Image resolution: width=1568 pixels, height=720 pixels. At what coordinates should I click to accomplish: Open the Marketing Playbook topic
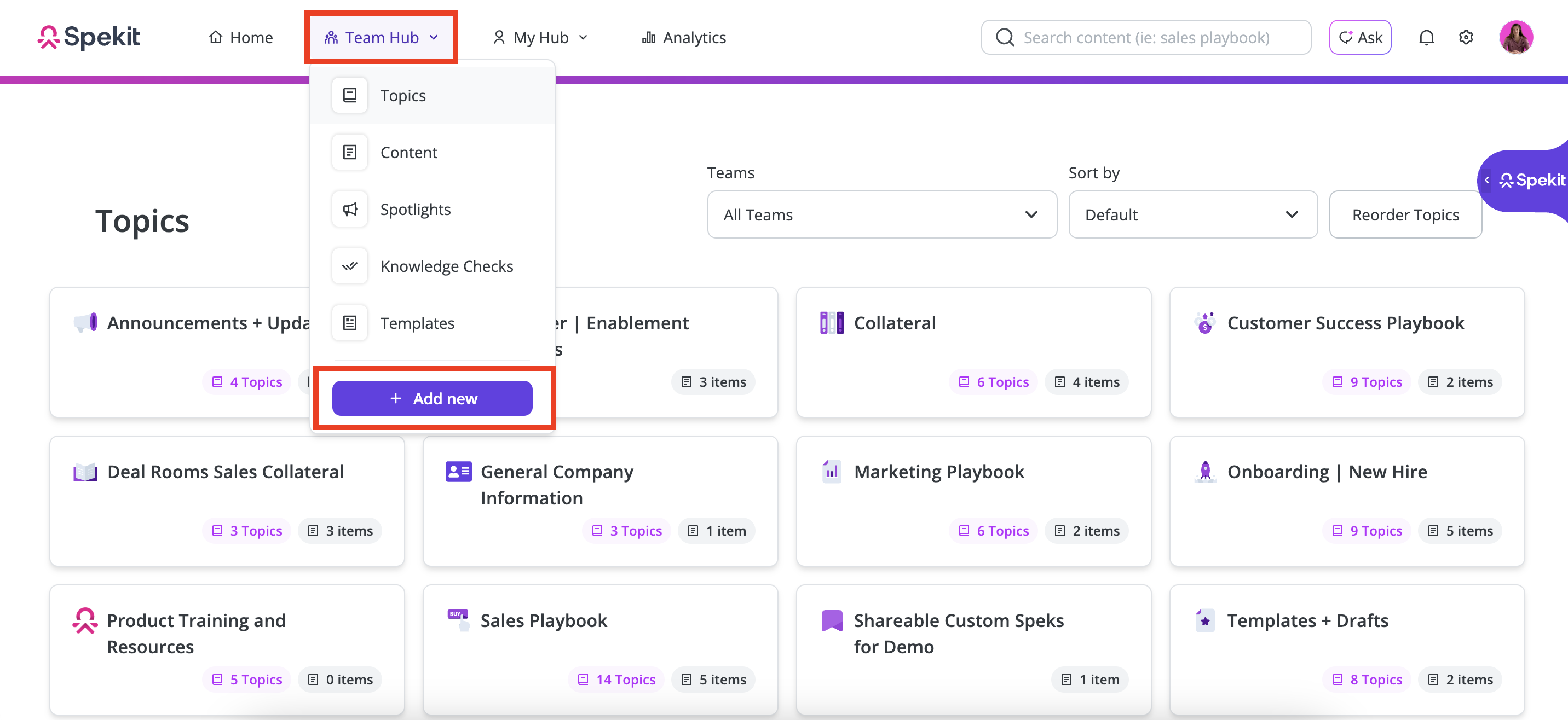click(973, 501)
